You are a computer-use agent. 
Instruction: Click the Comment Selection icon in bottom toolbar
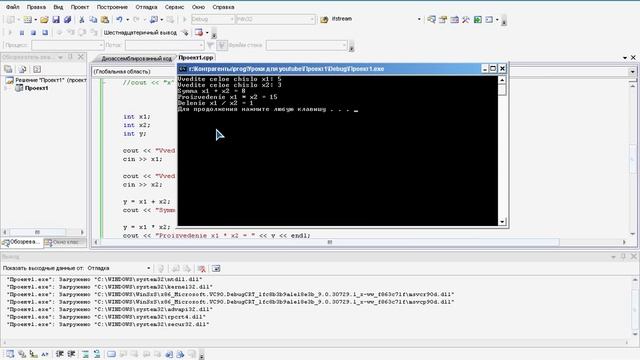point(85,354)
